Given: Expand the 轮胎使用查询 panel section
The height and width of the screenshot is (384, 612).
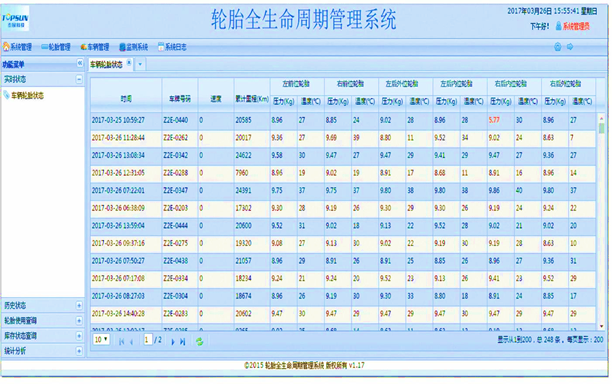Looking at the screenshot, I should (79, 320).
